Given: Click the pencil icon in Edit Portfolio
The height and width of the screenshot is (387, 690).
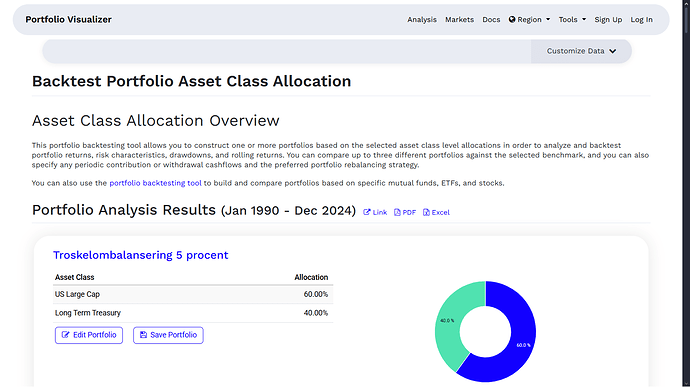Looking at the screenshot, I should (66, 335).
